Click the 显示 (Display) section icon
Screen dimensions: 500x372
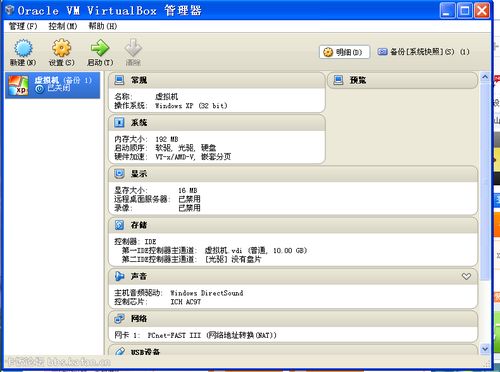(x=119, y=174)
